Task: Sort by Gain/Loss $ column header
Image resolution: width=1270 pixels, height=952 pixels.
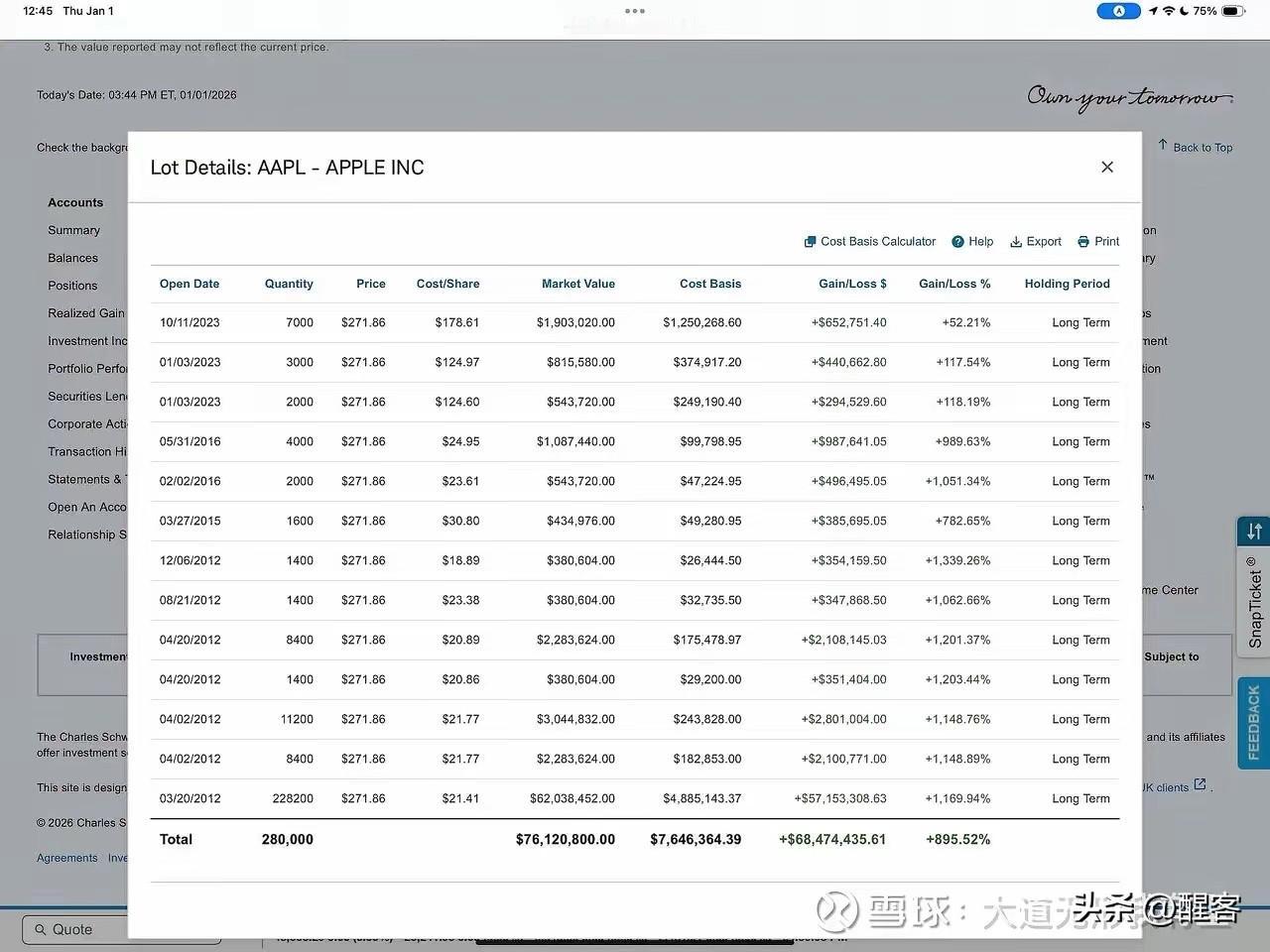Action: coord(852,284)
